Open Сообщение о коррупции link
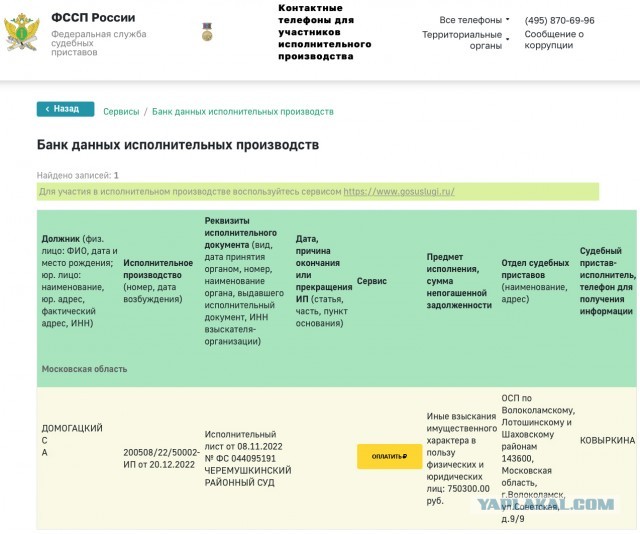 (554, 40)
